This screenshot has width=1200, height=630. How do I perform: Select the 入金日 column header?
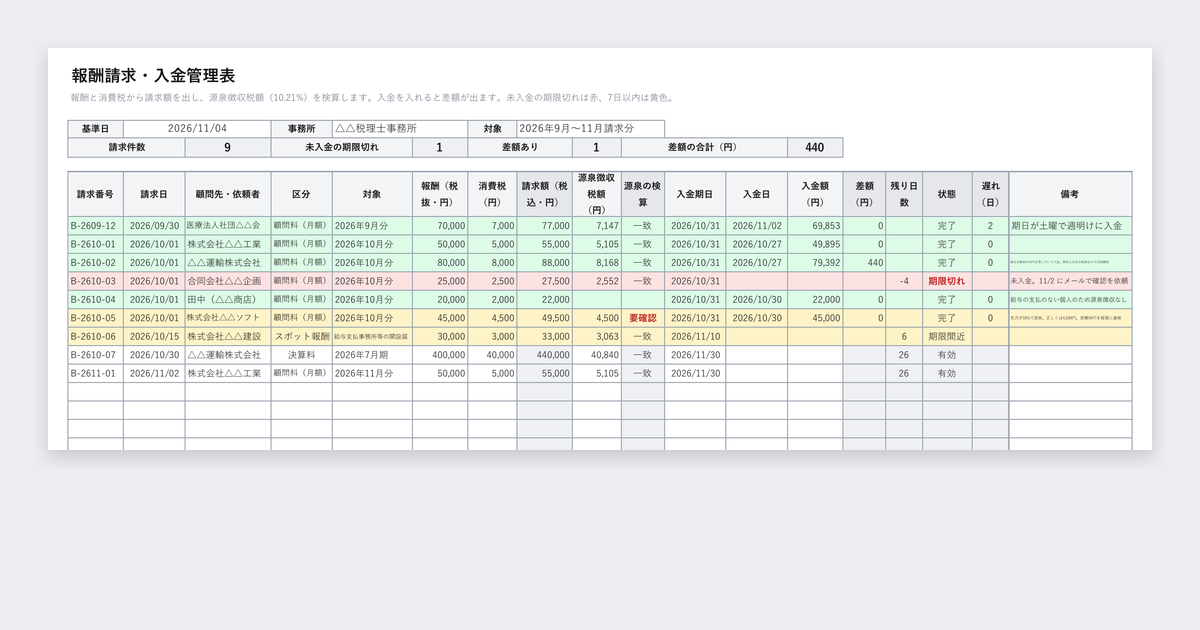point(757,194)
